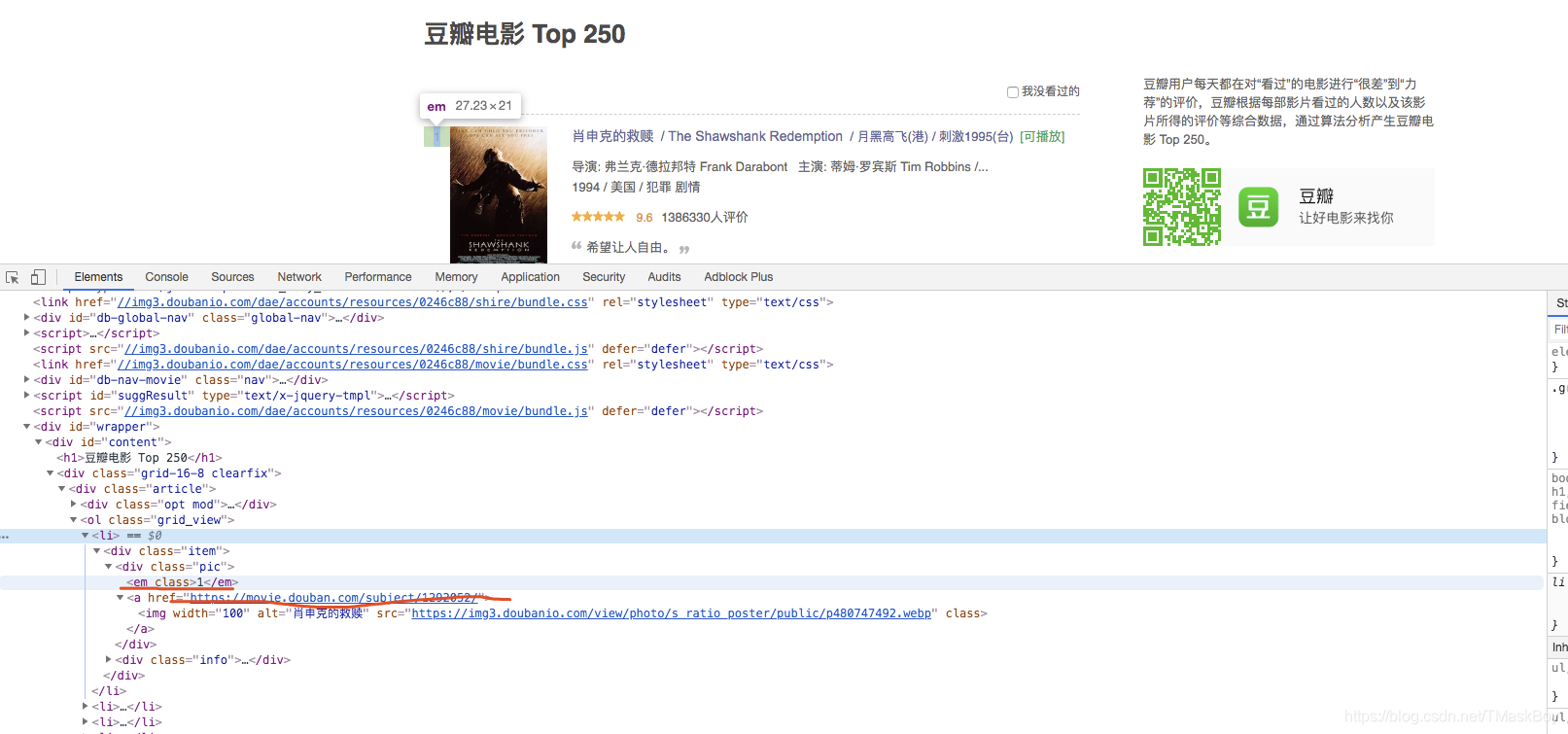Collapse the article div node
Viewport: 1568px width, 734px height.
point(62,488)
